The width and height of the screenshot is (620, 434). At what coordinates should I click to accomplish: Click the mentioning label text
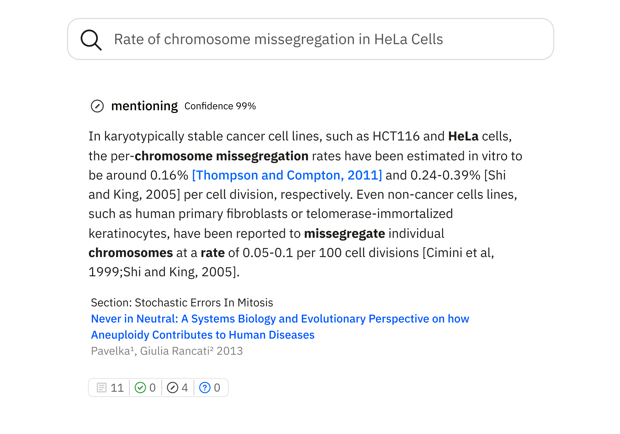pyautogui.click(x=144, y=106)
